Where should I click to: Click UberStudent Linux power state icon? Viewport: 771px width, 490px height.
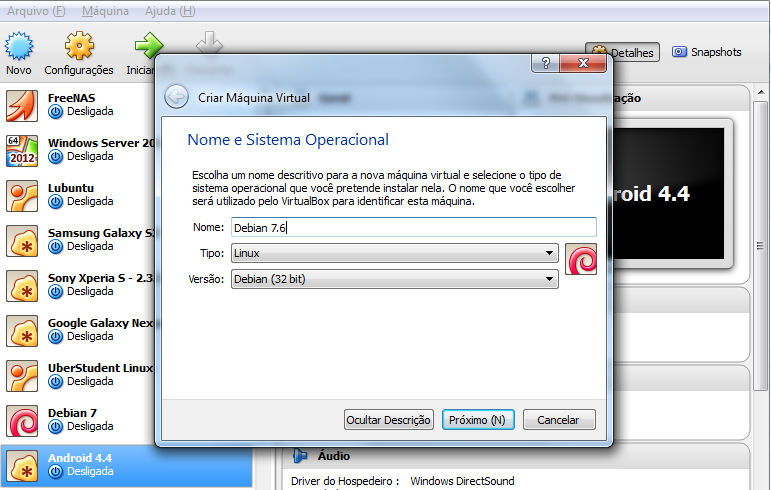[56, 382]
